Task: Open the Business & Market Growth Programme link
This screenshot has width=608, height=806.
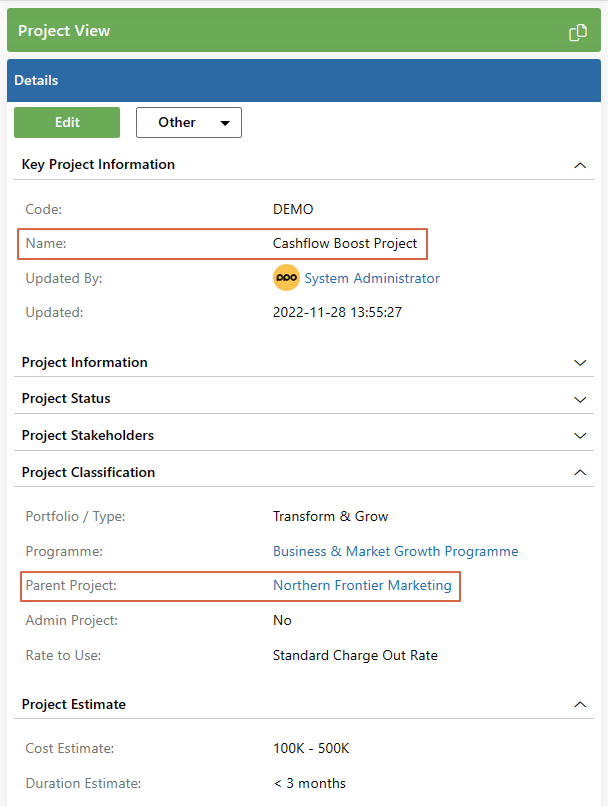Action: (x=395, y=551)
